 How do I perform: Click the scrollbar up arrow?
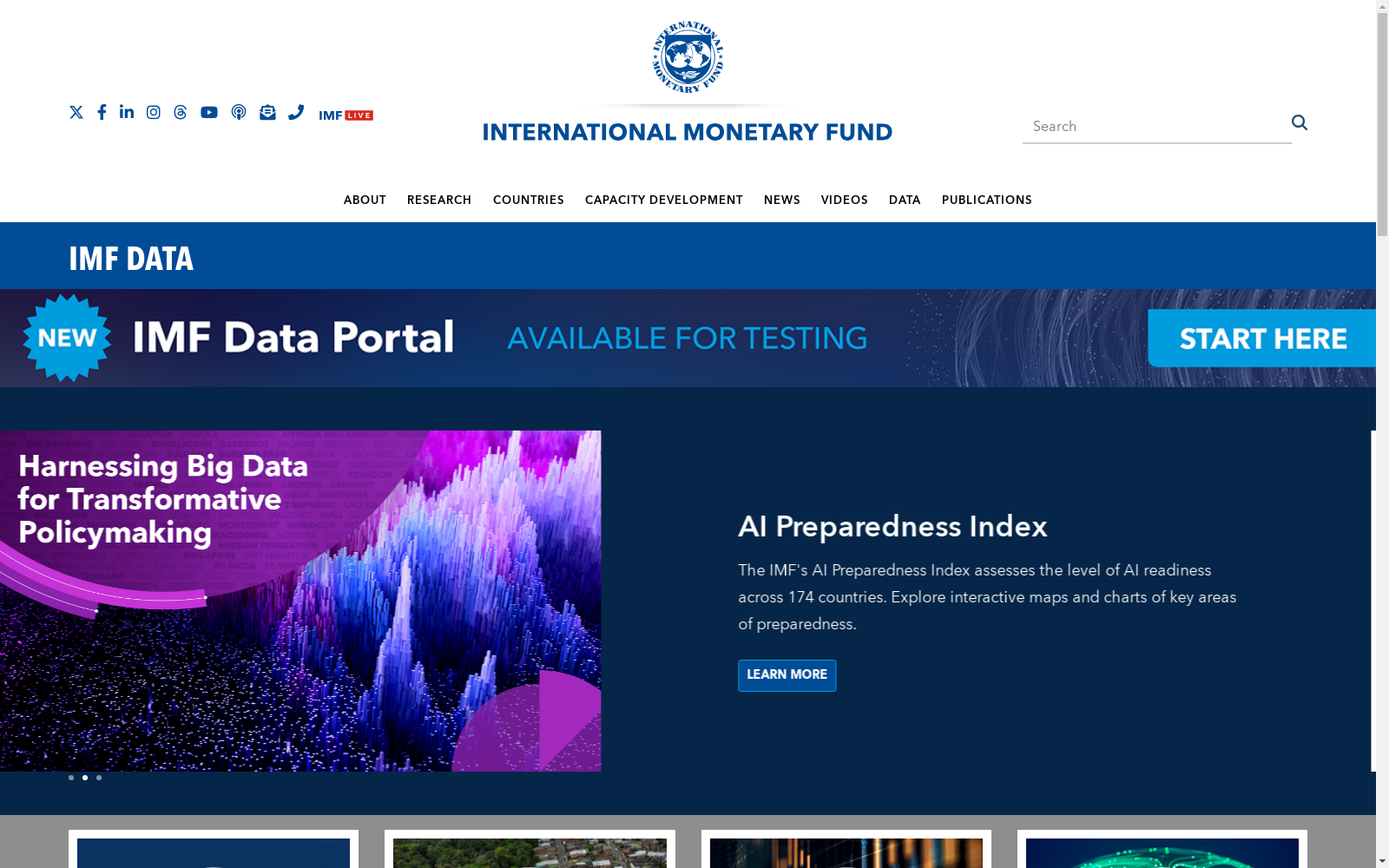coord(1382,7)
